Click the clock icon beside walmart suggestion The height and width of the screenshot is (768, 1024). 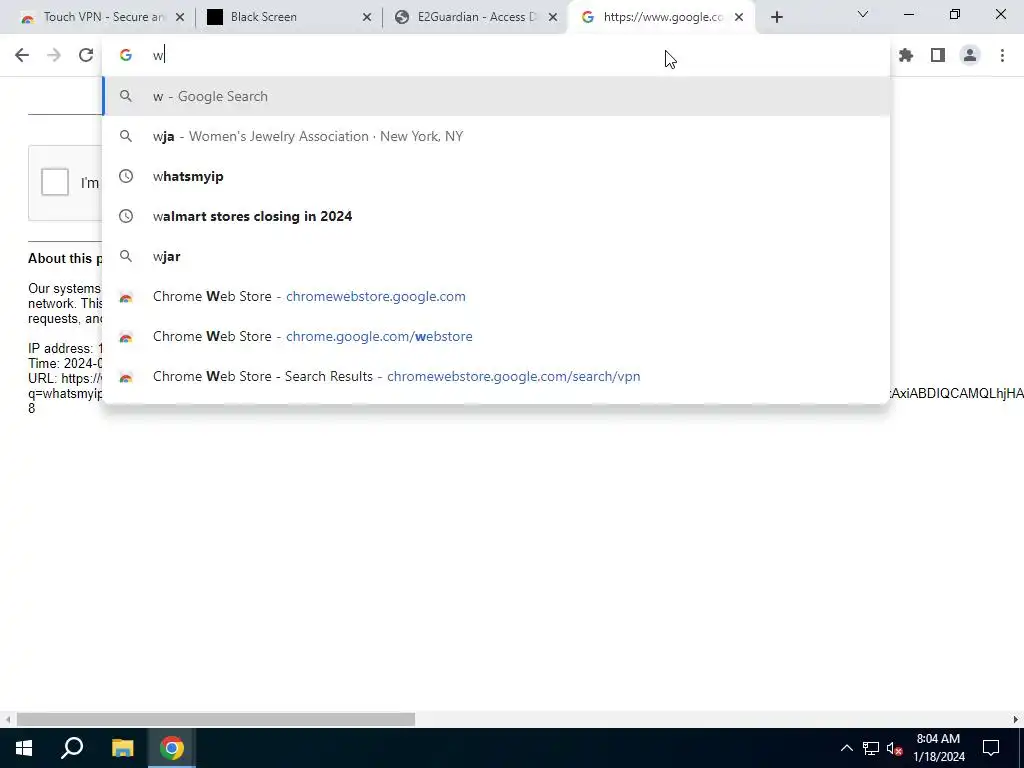(x=126, y=216)
